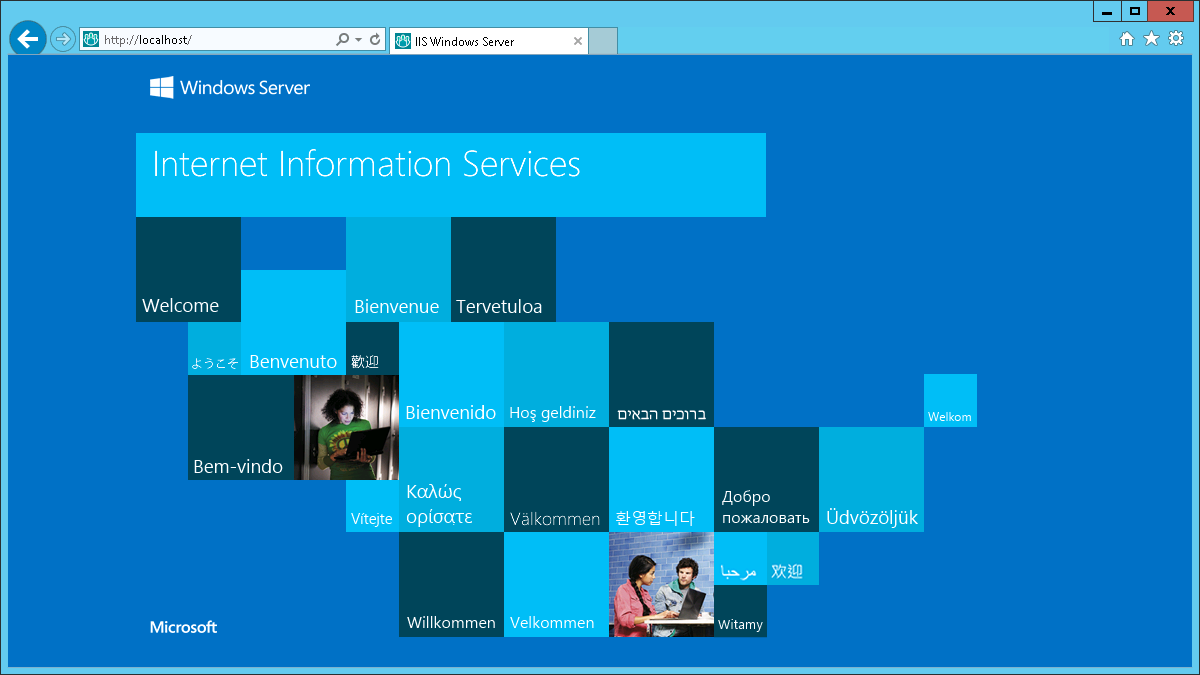Screen dimensions: 1200x675
Task: Click the site icon beside the URL
Action: pos(92,40)
